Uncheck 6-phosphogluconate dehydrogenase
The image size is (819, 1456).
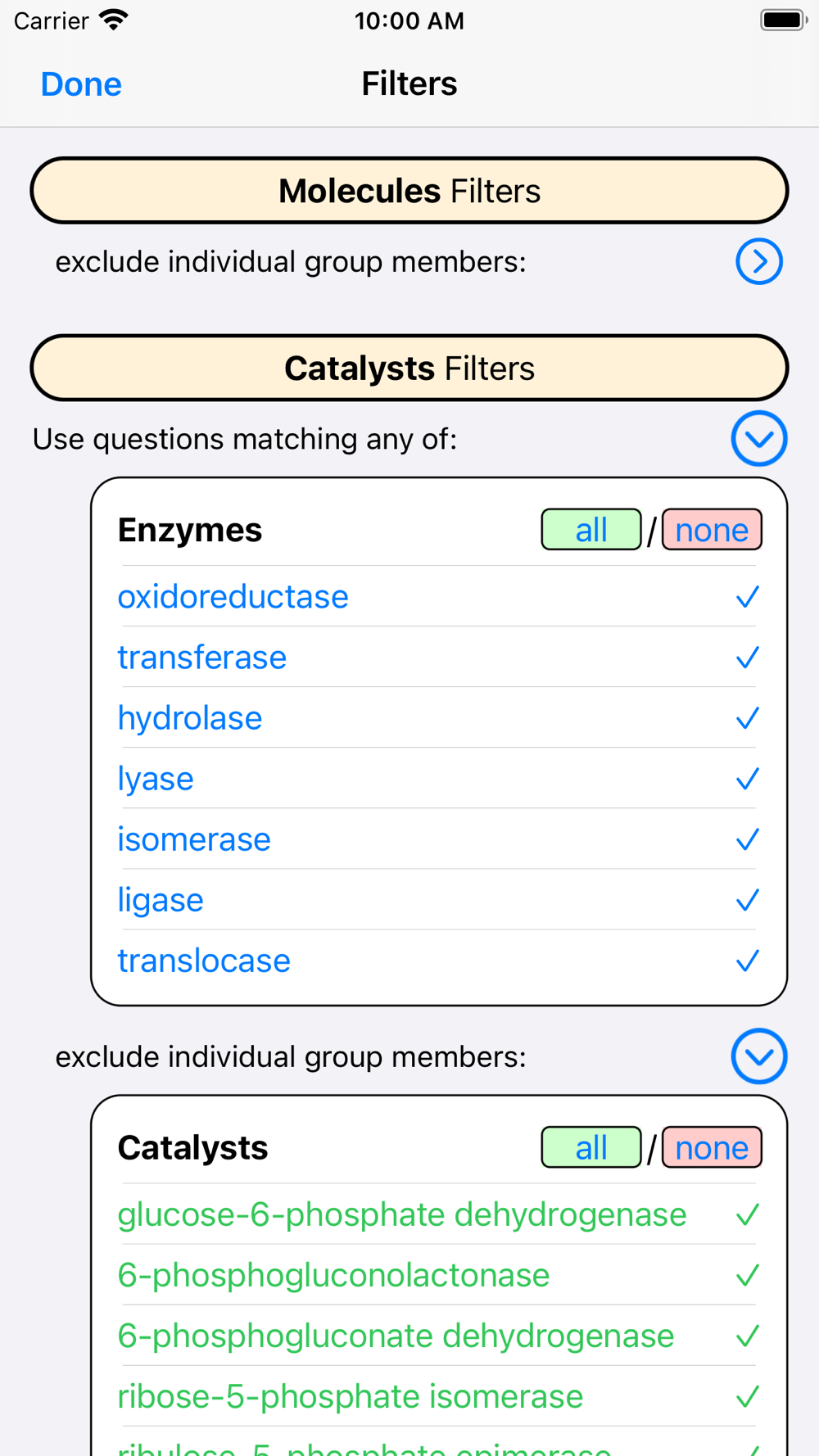coord(438,1336)
